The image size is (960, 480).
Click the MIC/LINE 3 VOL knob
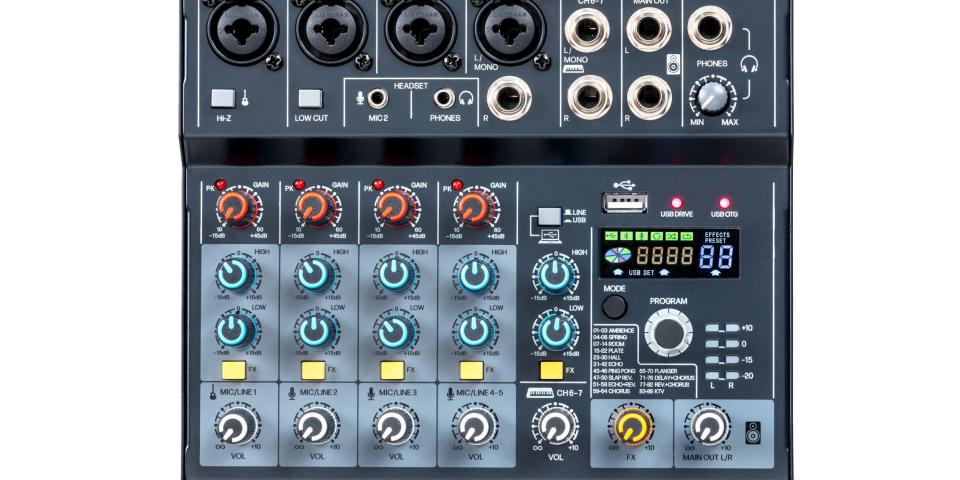tap(396, 426)
